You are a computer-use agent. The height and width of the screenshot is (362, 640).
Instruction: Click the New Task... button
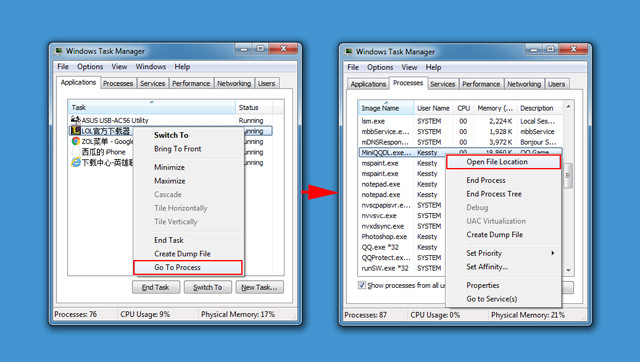coord(259,287)
